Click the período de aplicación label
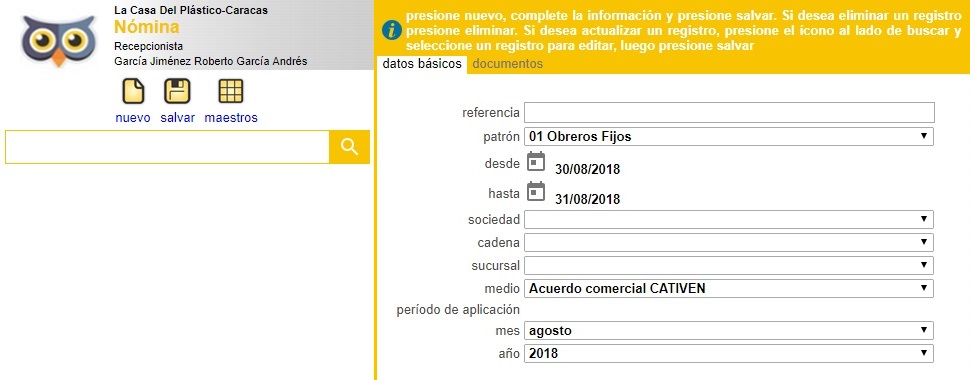The height and width of the screenshot is (380, 970). pos(458,310)
